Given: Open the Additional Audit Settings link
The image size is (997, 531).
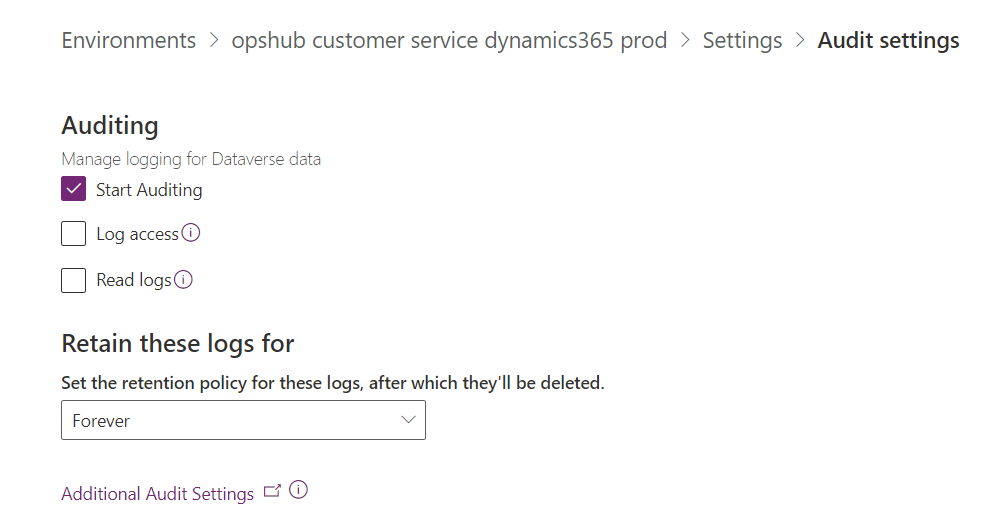Looking at the screenshot, I should click(x=158, y=494).
